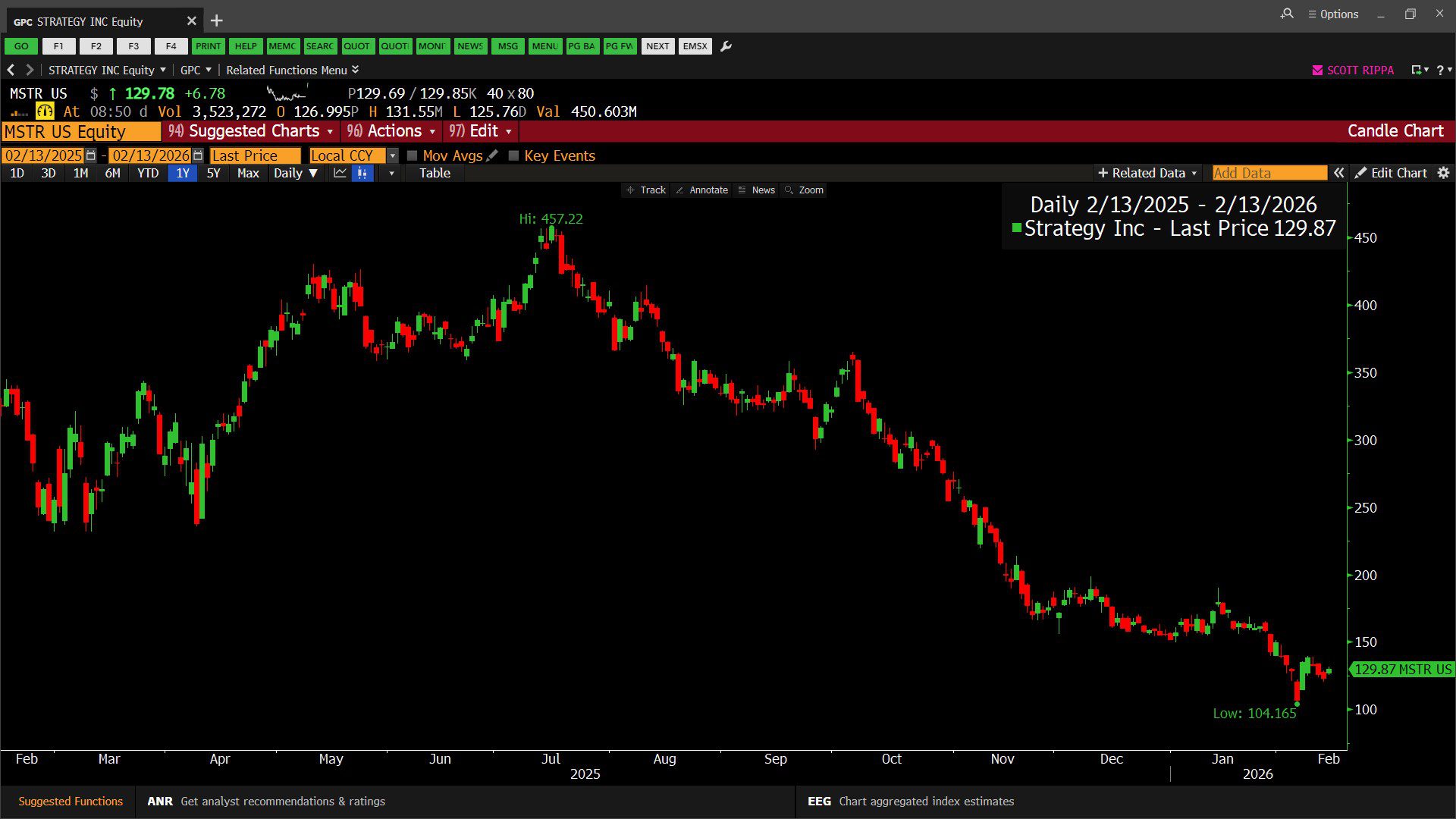Open the SCOTT RIPPA message envelope
This screenshot has width=1456, height=819.
click(x=1317, y=70)
